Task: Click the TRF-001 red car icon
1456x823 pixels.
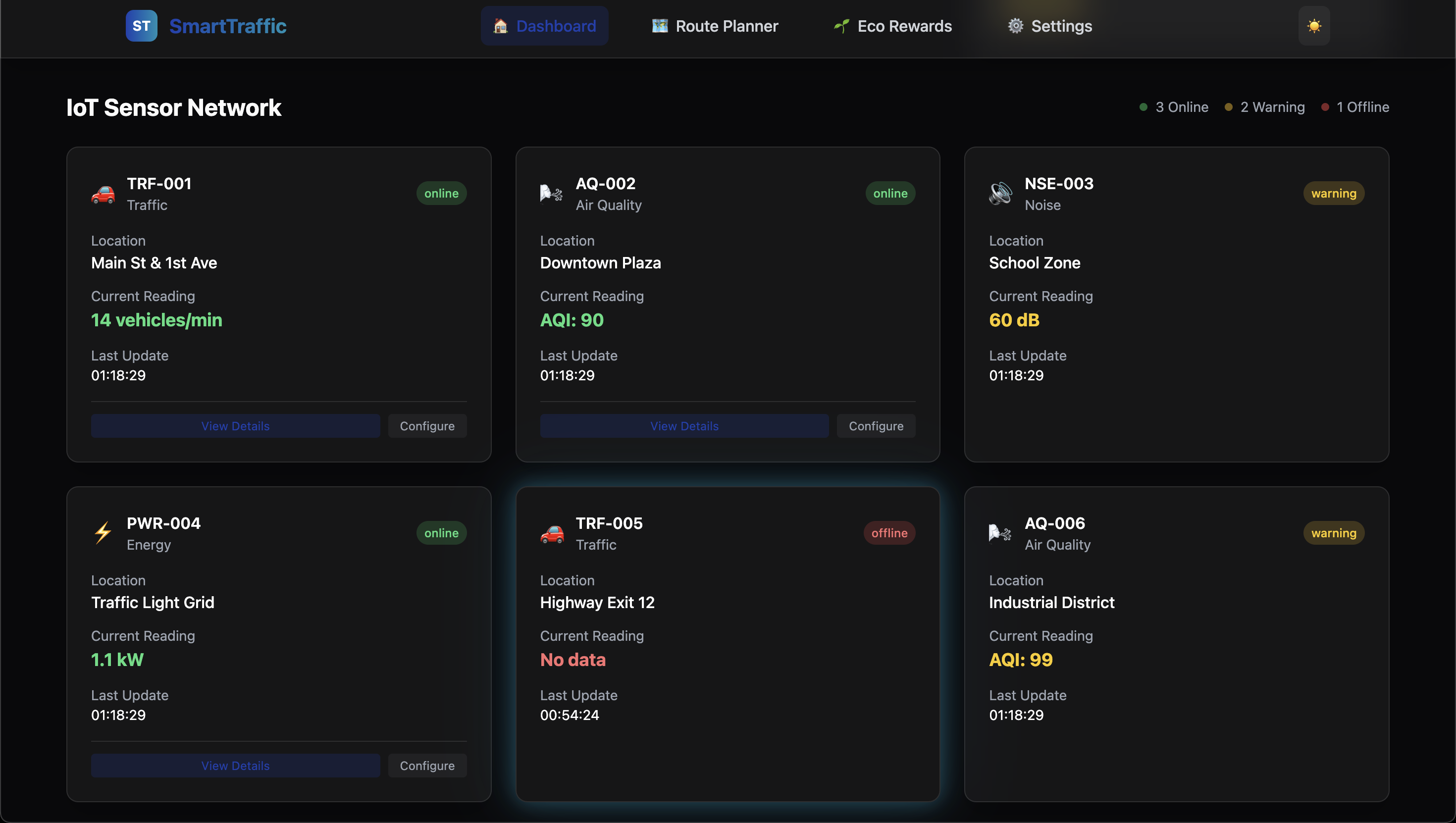Action: 103,194
